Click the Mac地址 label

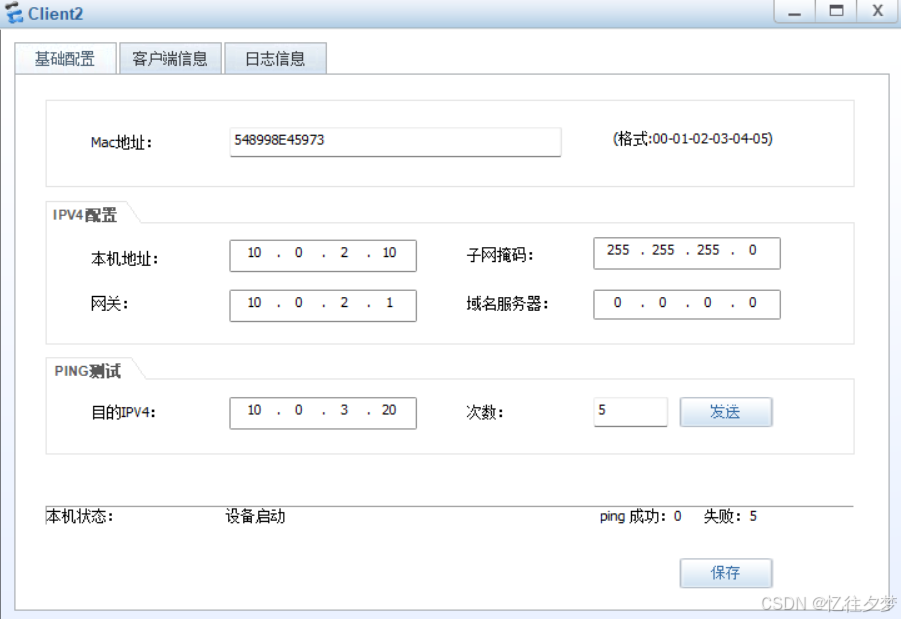click(121, 143)
